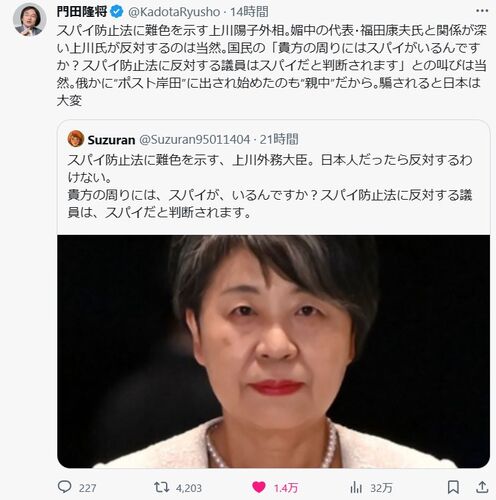Image resolution: width=496 pixels, height=500 pixels.
Task: Click the retweet arrows icon
Action: [x=162, y=487]
